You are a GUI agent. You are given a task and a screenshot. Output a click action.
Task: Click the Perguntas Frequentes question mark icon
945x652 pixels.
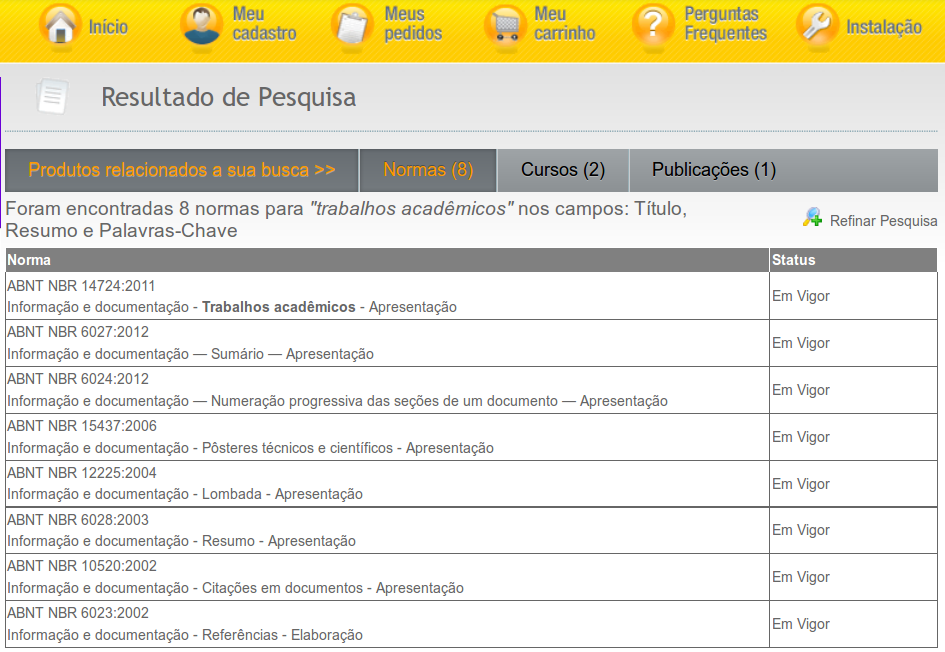653,27
